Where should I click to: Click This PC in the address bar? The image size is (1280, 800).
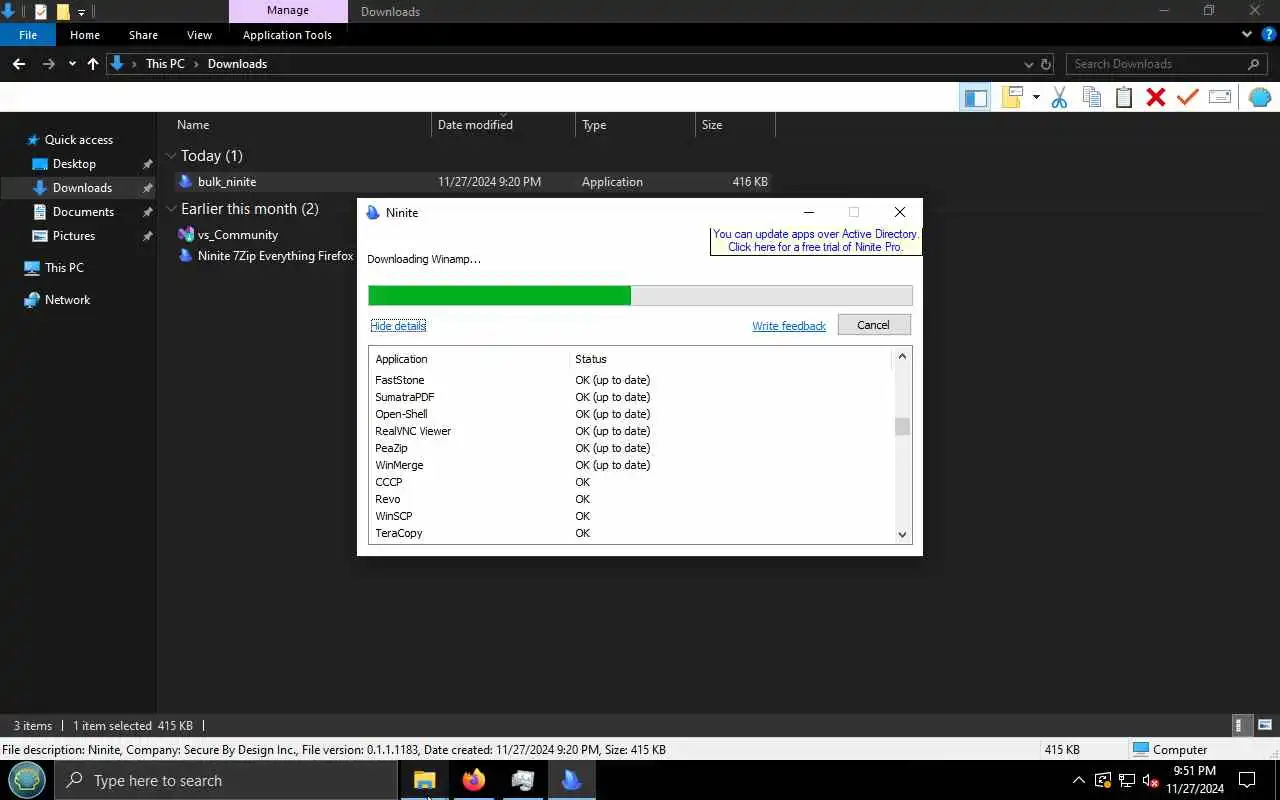[165, 64]
